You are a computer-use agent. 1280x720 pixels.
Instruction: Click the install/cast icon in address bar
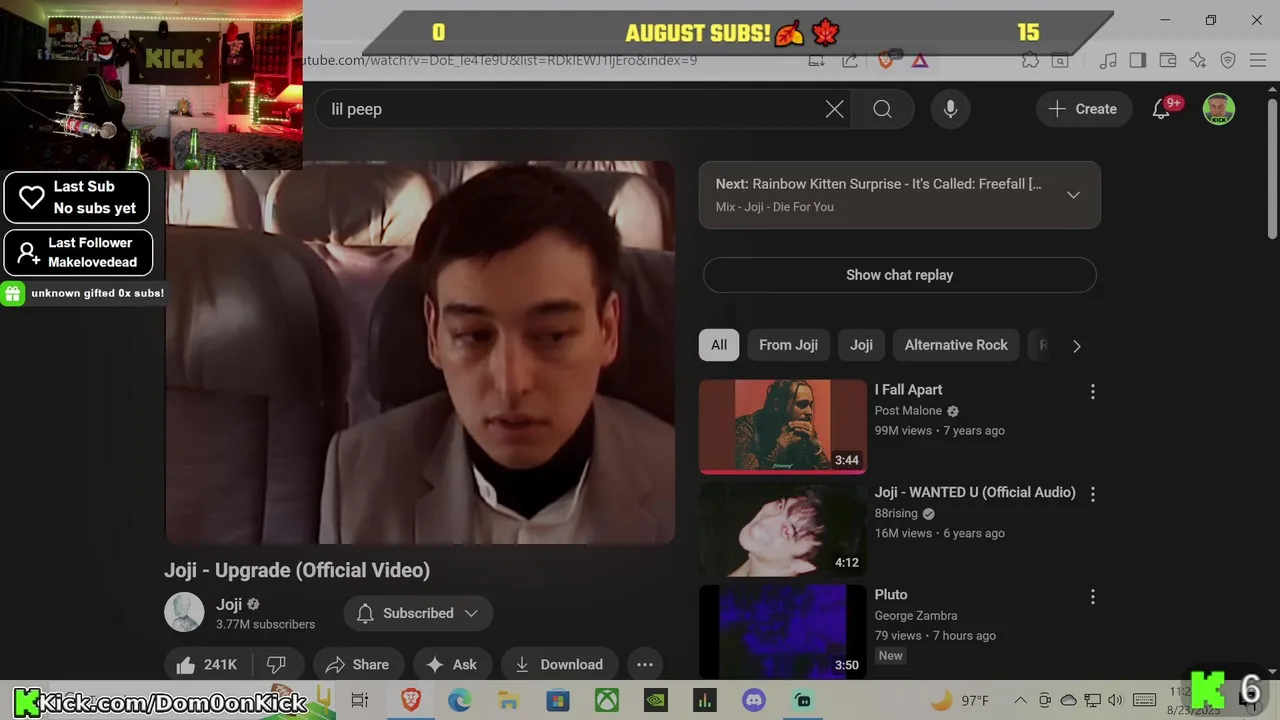click(817, 60)
